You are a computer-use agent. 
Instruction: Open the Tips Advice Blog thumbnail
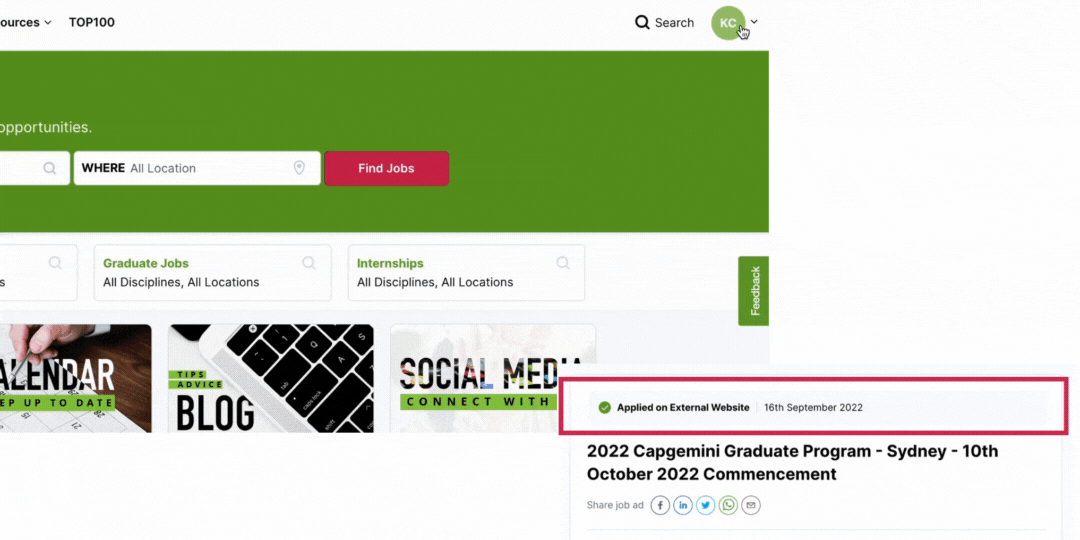[x=271, y=378]
